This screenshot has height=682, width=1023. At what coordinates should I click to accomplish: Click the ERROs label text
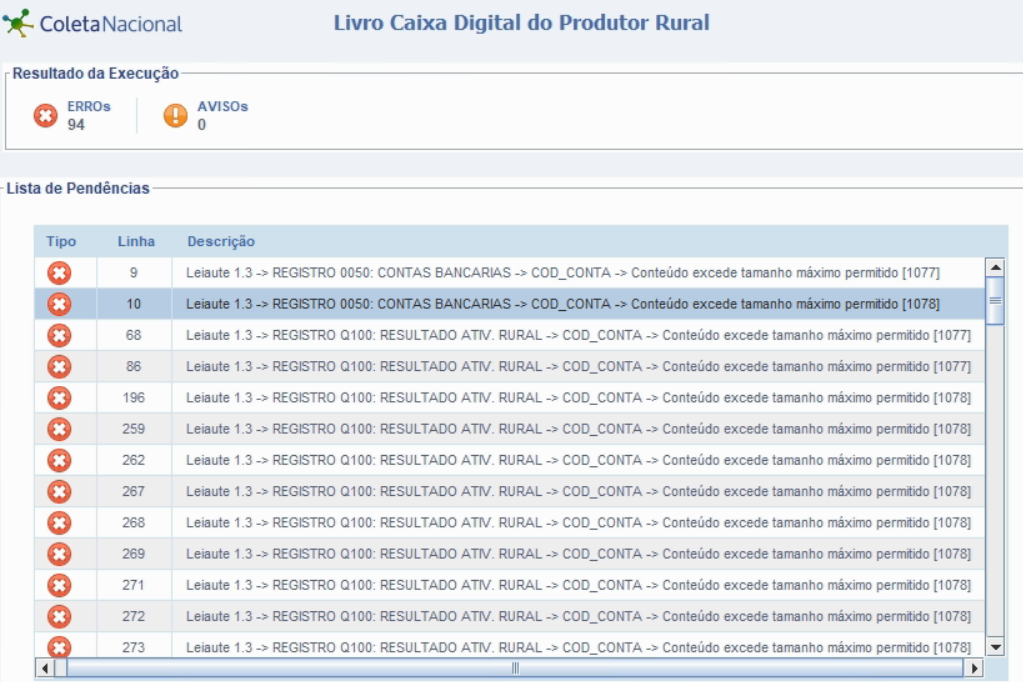click(89, 106)
